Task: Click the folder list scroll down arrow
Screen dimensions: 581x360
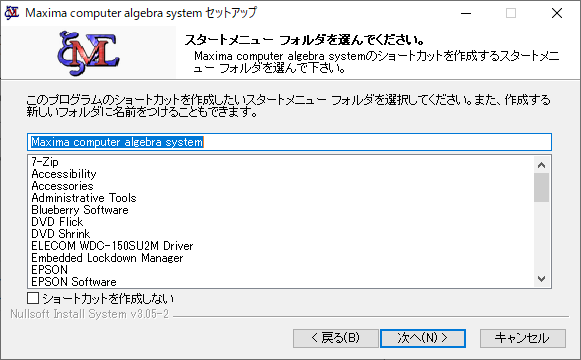Action: (541, 279)
